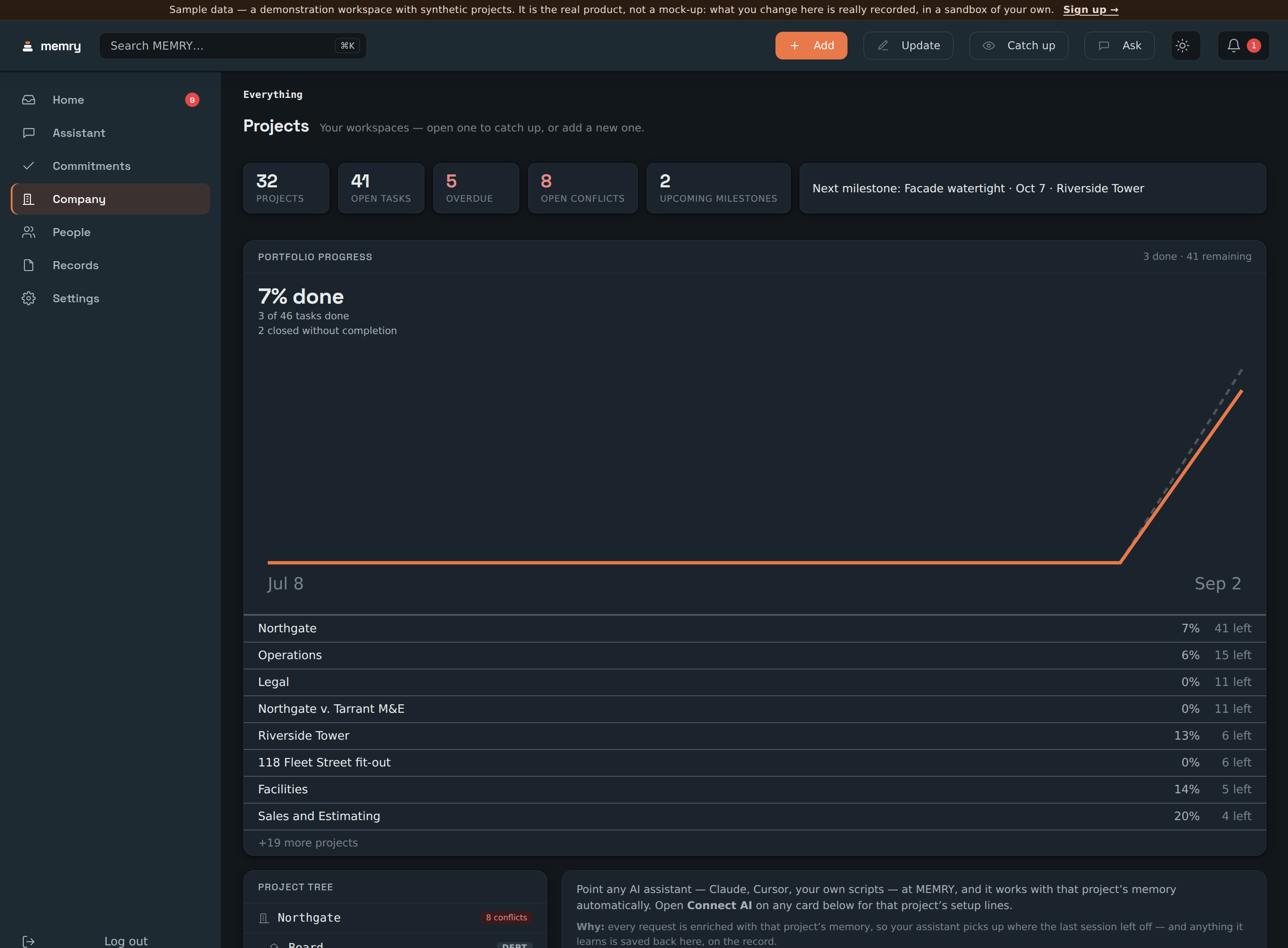Screen dimensions: 1288x948
Task: Open the Legal progress row
Action: point(755,682)
